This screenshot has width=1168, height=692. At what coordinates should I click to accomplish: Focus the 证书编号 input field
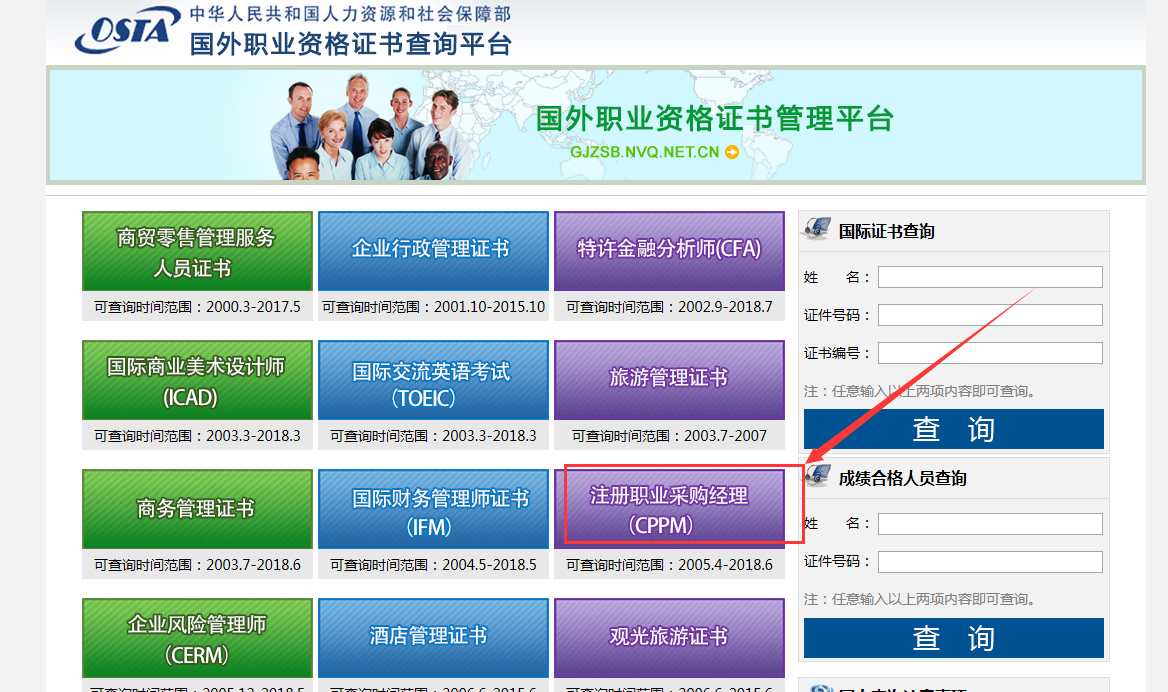pos(990,353)
